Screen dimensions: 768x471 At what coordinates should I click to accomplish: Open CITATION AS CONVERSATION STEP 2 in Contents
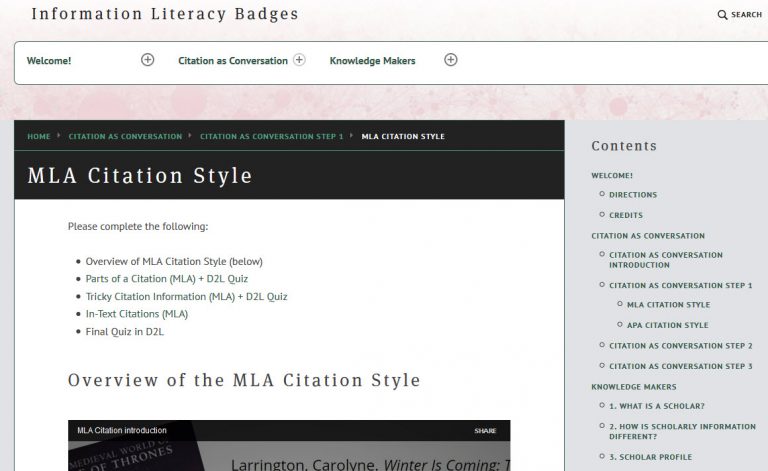(x=680, y=346)
